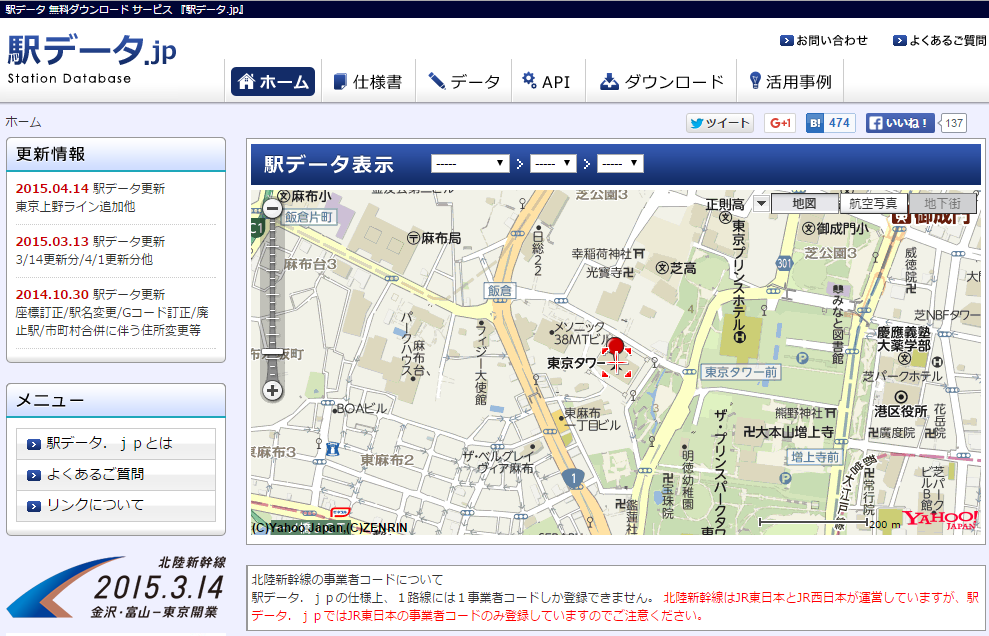
Task: Click the 東京タワー前 intersection label on map
Action: [740, 372]
